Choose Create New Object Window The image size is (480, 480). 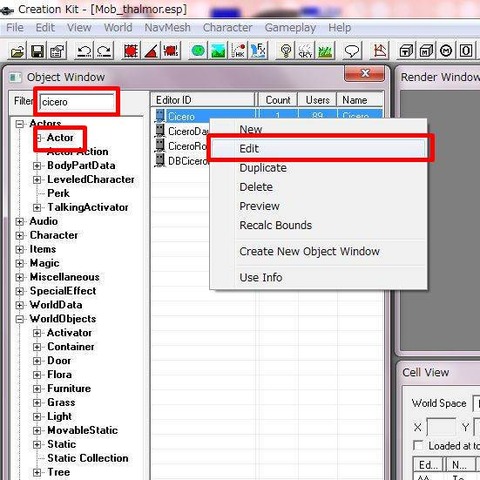point(318,251)
